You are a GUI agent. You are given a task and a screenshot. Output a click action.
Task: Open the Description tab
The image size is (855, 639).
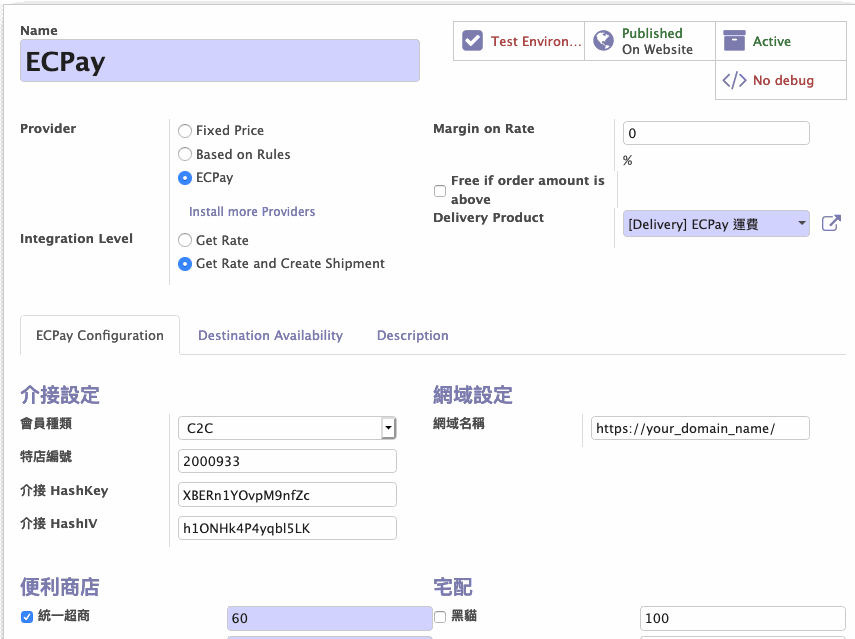point(413,335)
